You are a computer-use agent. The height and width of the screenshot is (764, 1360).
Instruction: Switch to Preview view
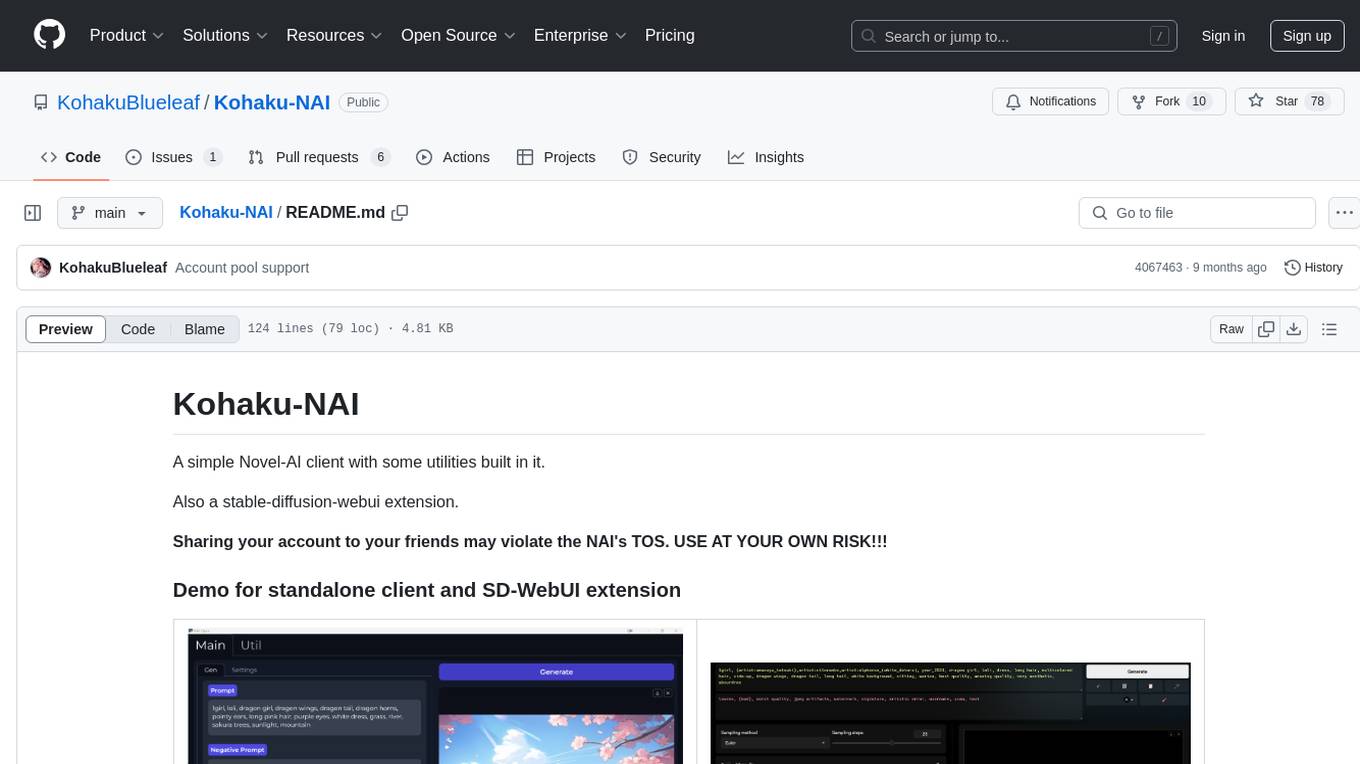(x=66, y=329)
